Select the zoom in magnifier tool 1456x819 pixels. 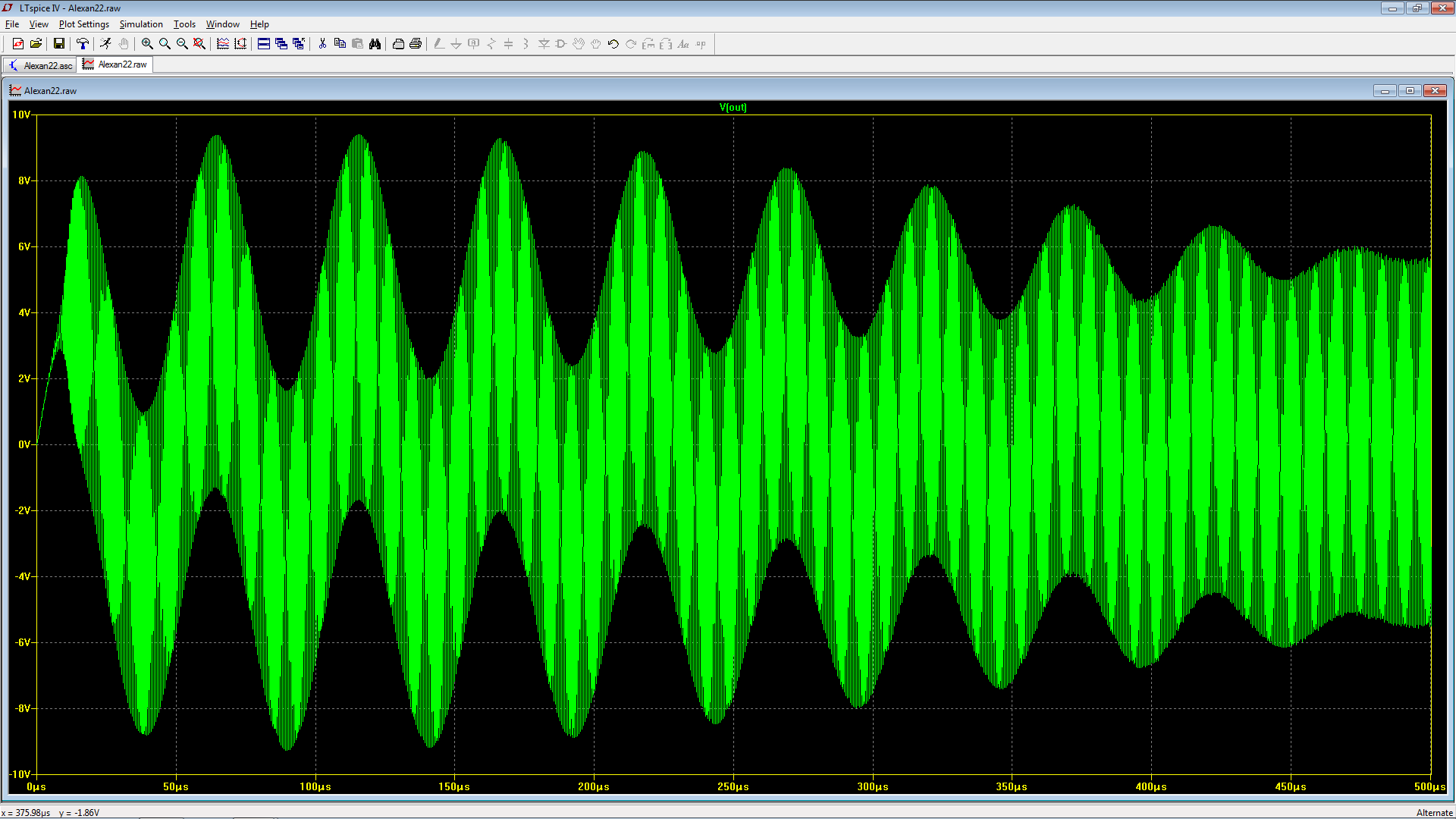pos(147,44)
